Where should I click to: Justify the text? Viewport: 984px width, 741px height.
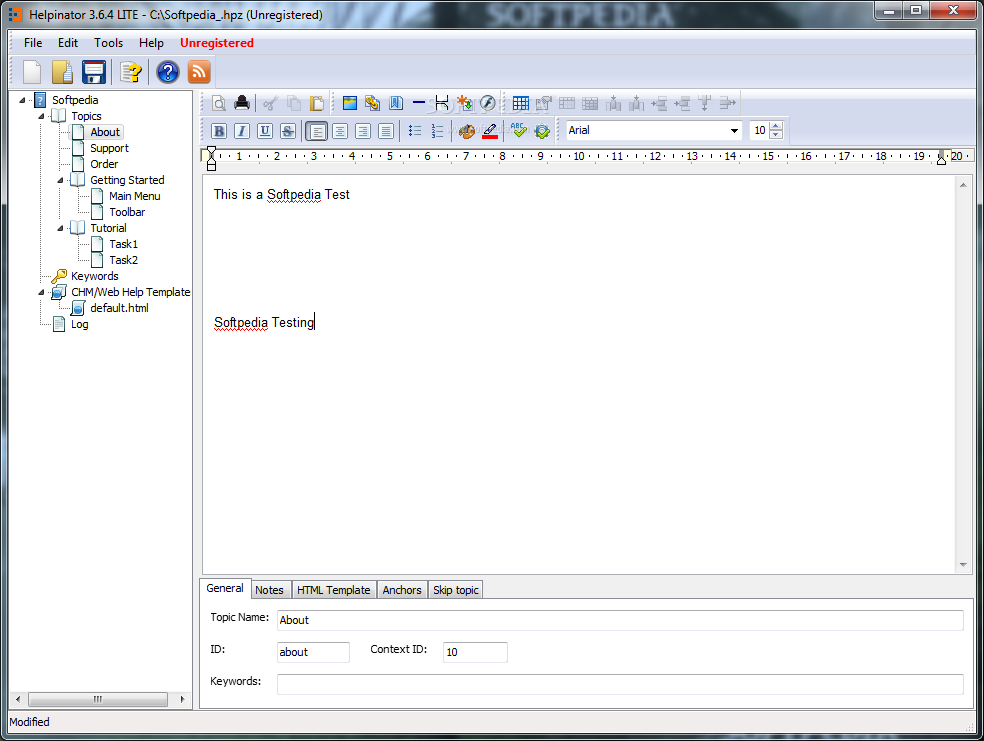386,131
